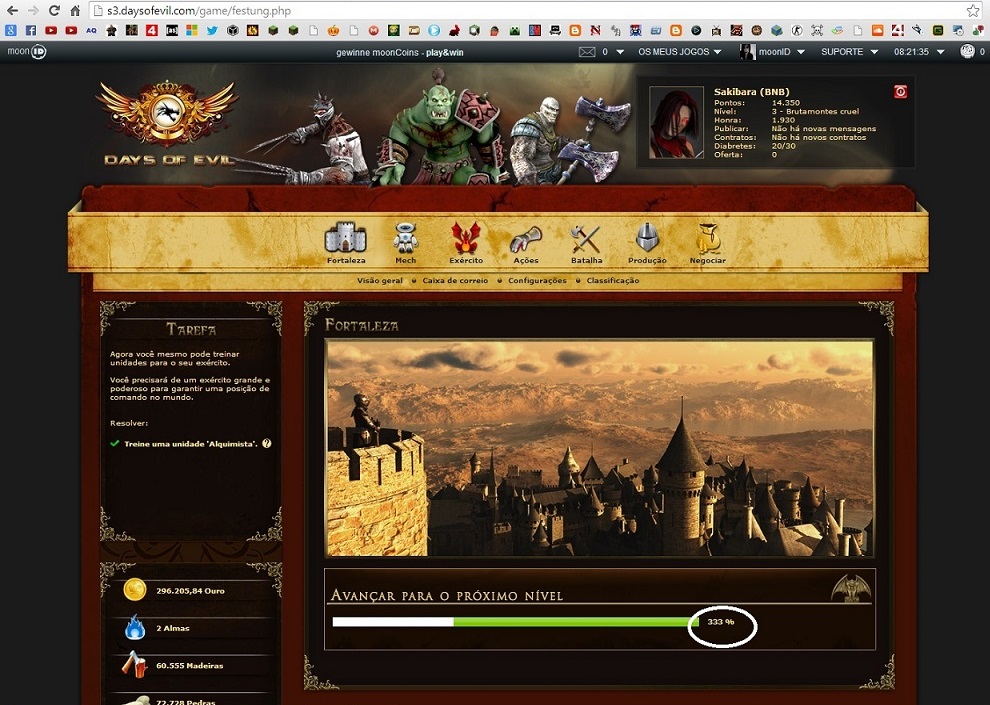Open the Caixa de correio submenu item
The height and width of the screenshot is (705, 990).
pyautogui.click(x=455, y=281)
